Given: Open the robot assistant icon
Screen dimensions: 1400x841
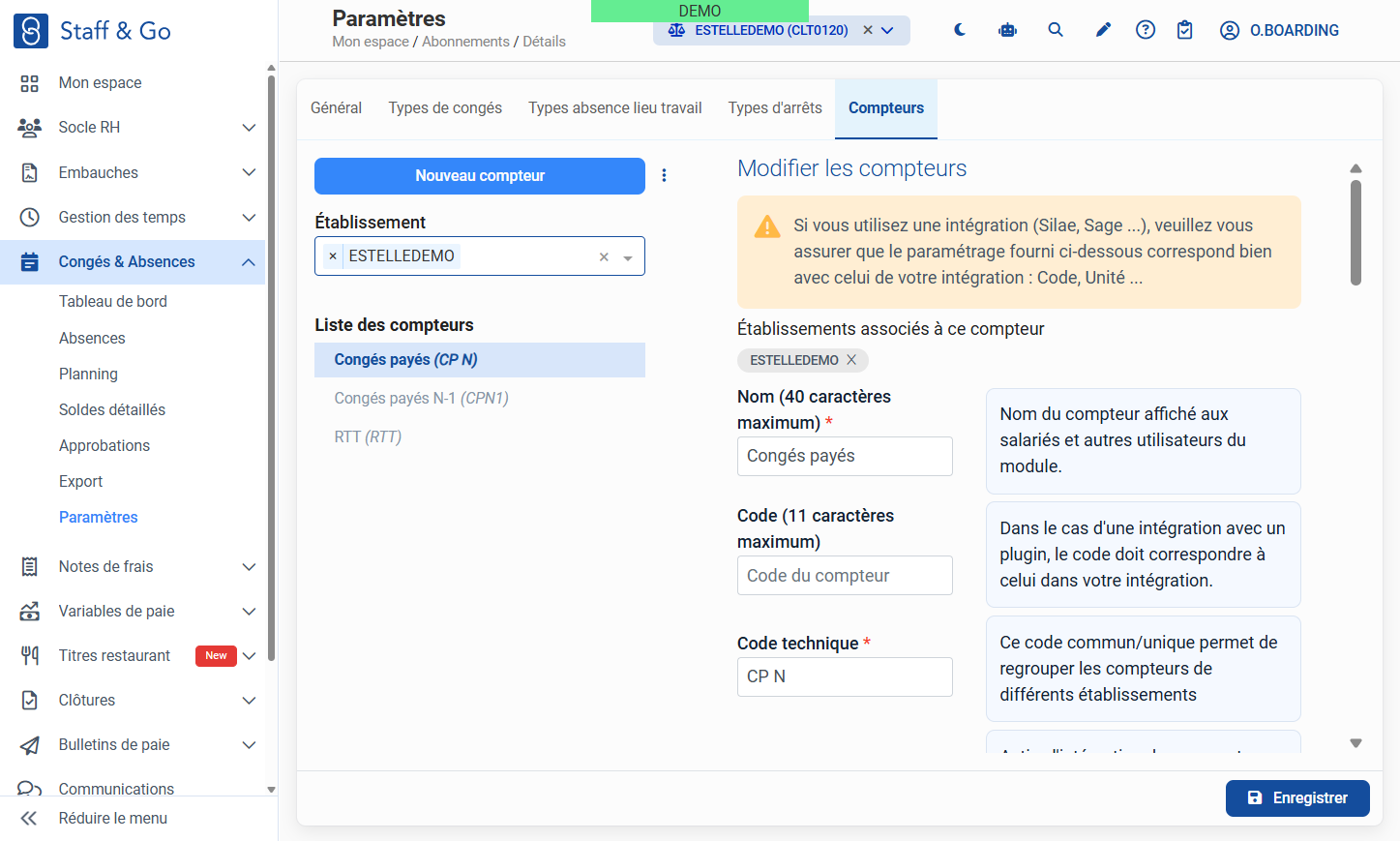Looking at the screenshot, I should click(x=1007, y=30).
